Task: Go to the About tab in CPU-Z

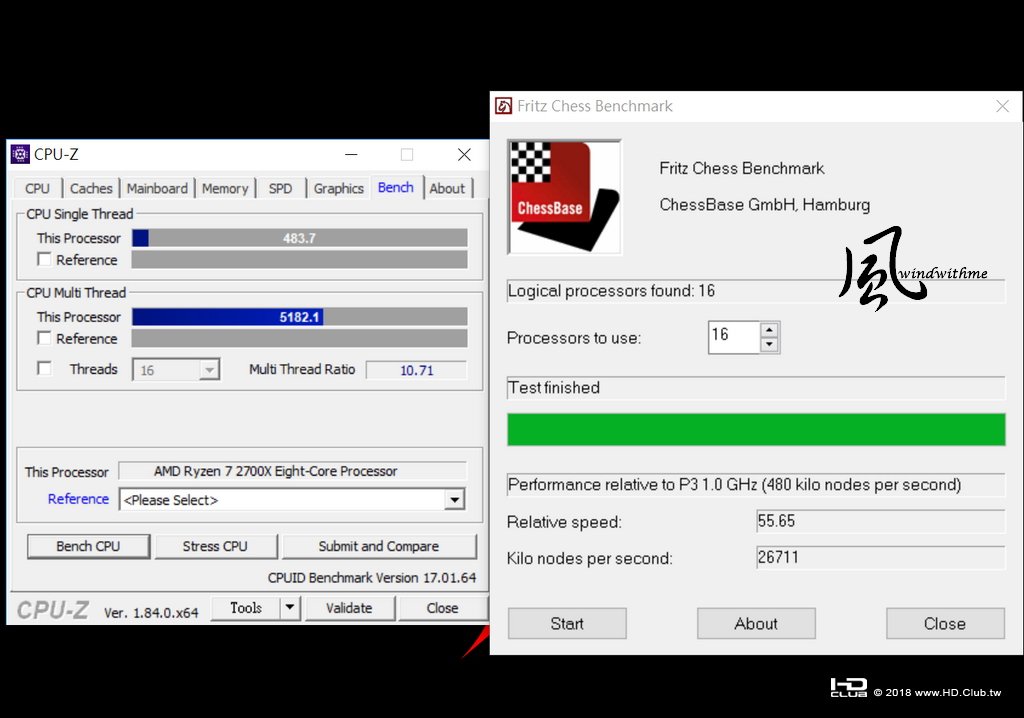Action: click(447, 188)
